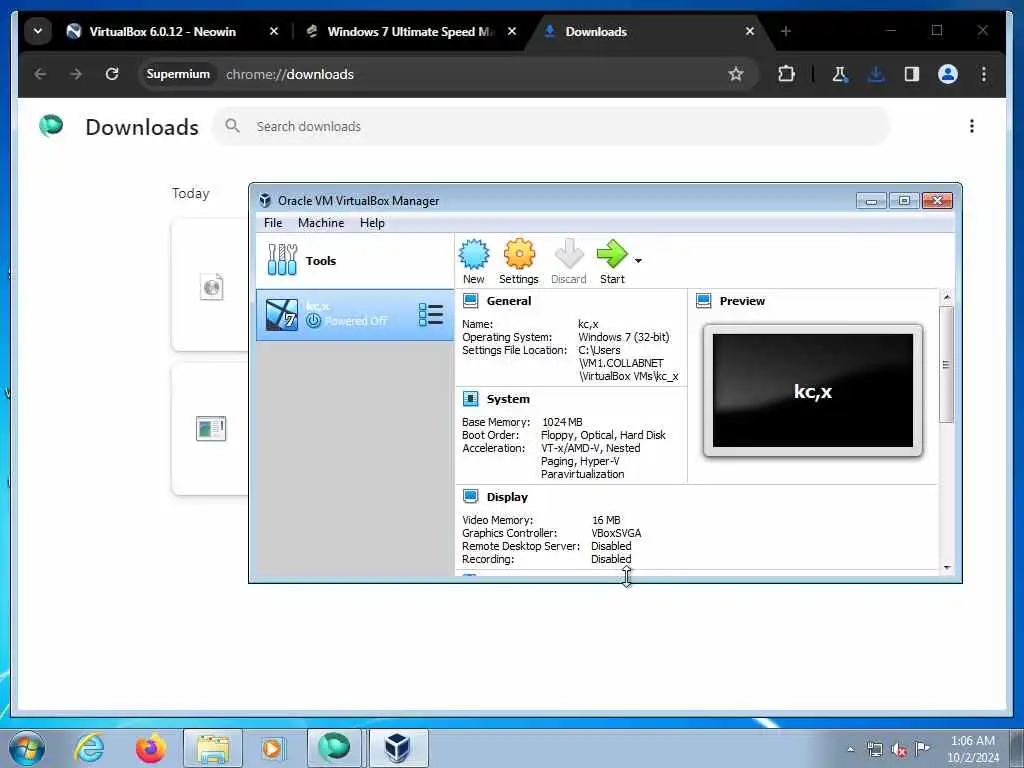The image size is (1024, 768).
Task: Switch to VirtualBox in taskbar
Action: (x=398, y=748)
